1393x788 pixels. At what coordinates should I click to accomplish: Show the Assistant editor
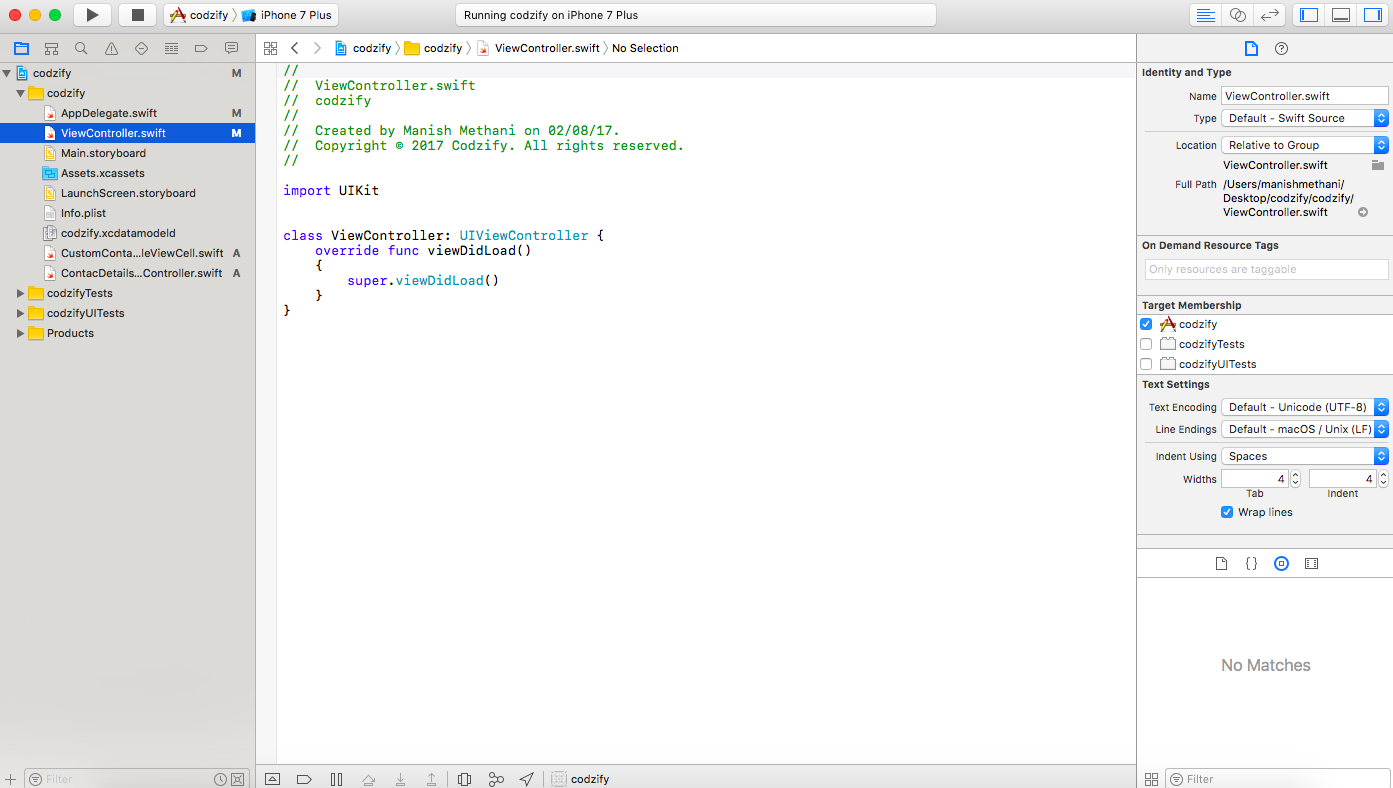tap(1238, 15)
